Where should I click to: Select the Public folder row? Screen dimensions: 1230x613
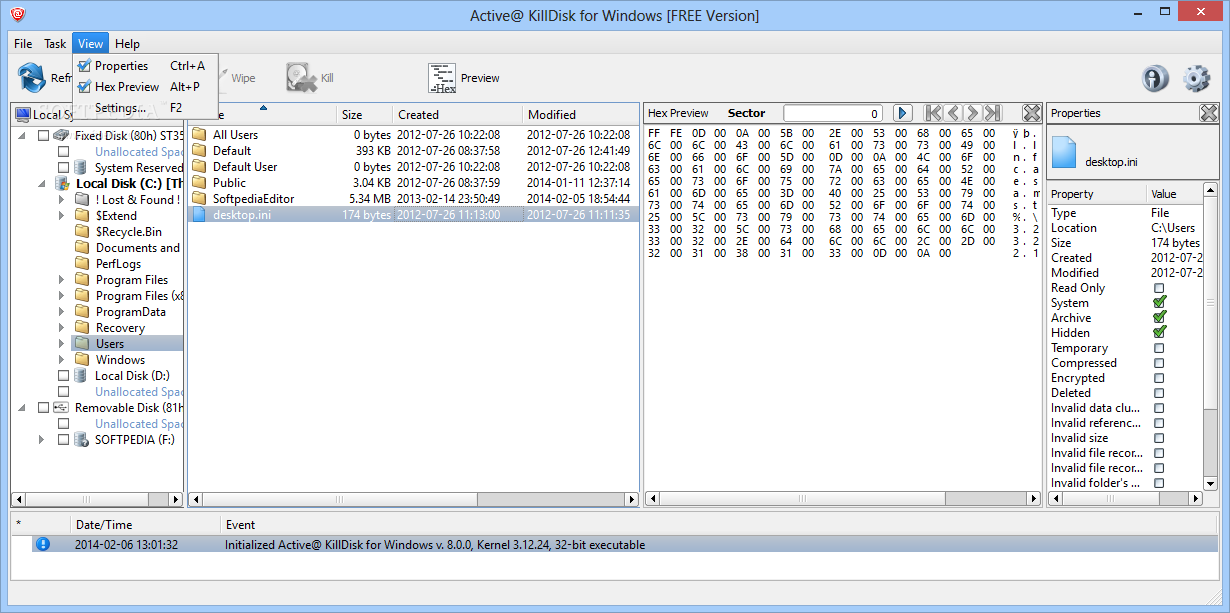[x=413, y=182]
